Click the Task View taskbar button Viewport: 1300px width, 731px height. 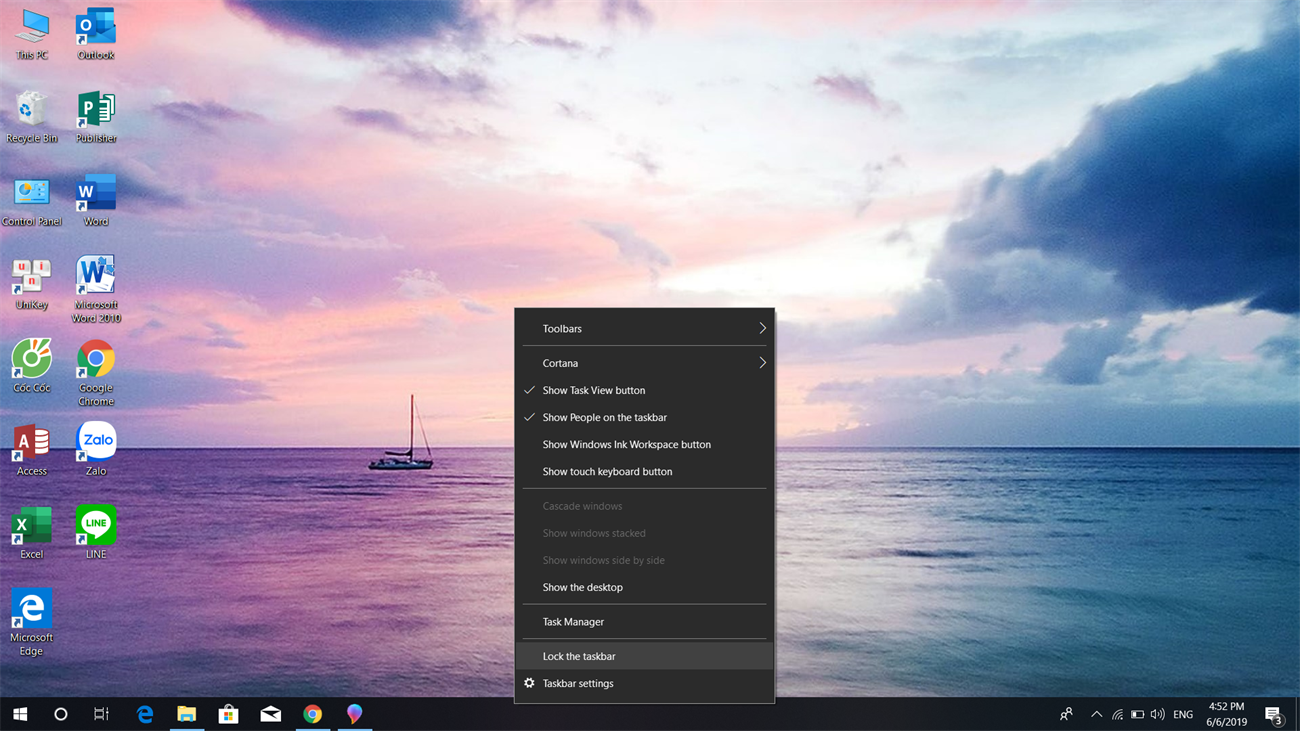tap(101, 714)
